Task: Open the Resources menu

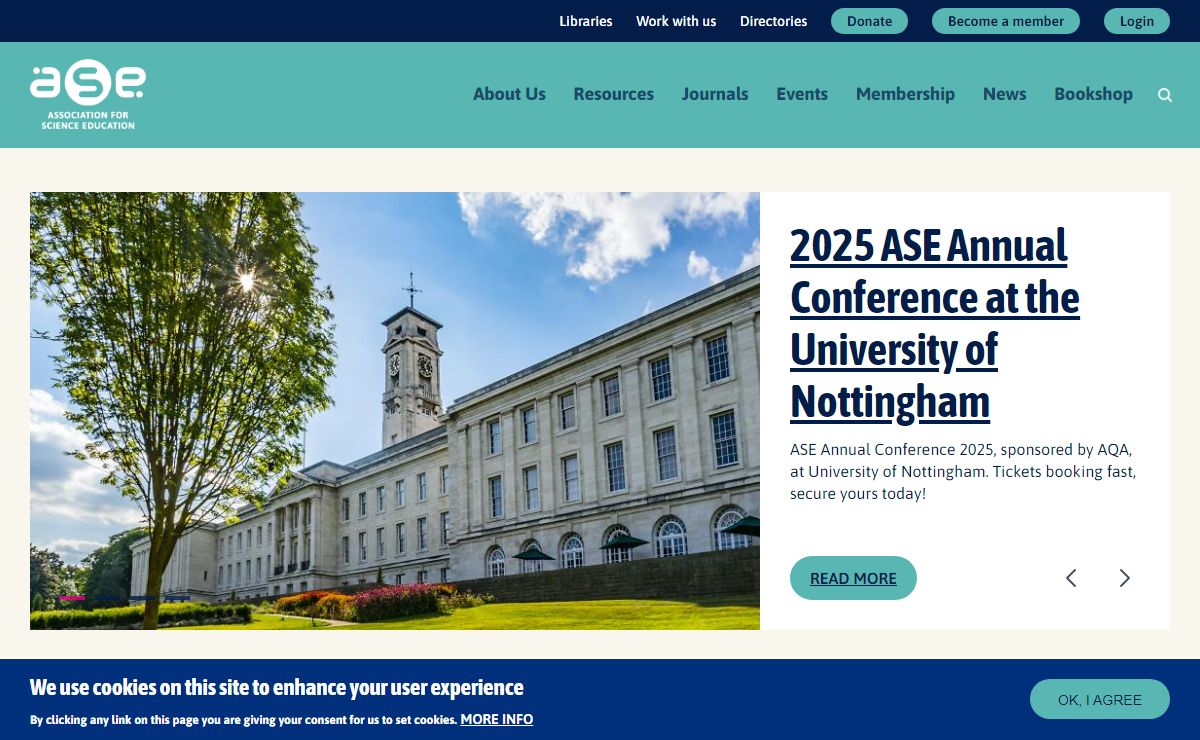Action: coord(613,94)
